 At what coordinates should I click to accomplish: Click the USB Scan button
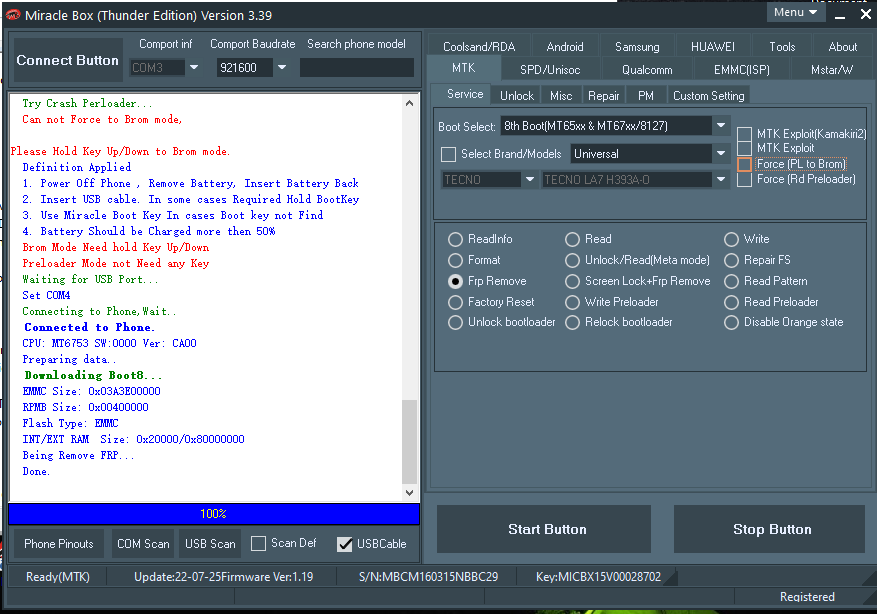pyautogui.click(x=210, y=544)
